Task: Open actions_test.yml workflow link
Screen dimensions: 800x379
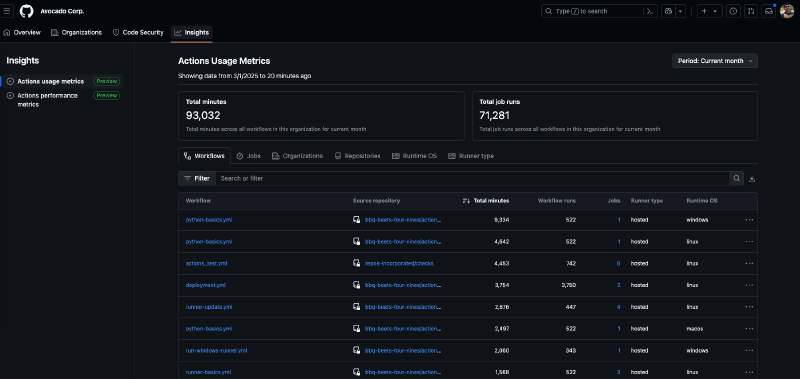Action: [206, 263]
